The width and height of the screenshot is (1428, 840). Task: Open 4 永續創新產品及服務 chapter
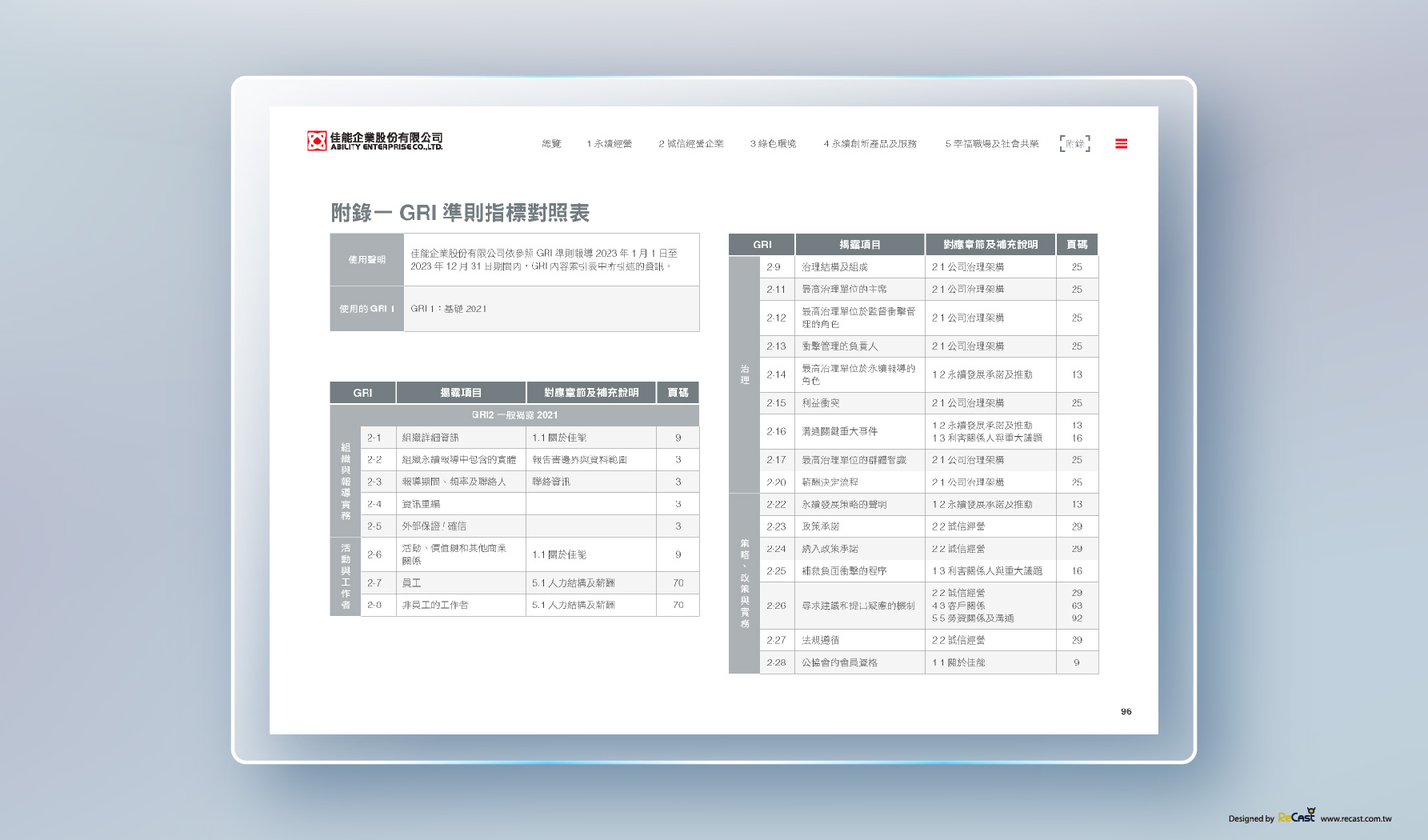870,144
